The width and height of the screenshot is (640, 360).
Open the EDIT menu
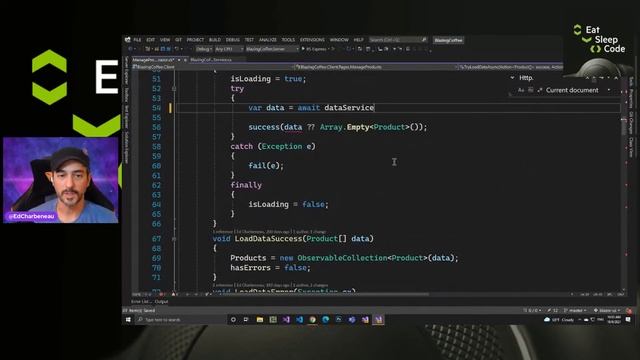[x=151, y=40]
